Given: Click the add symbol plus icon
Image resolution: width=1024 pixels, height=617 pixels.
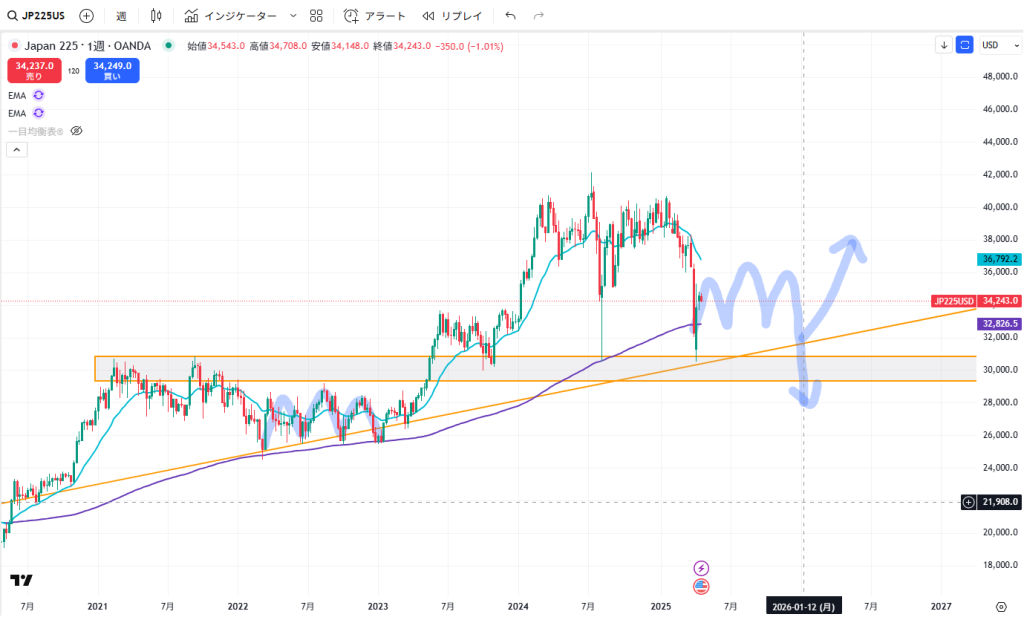Looking at the screenshot, I should click(x=87, y=16).
